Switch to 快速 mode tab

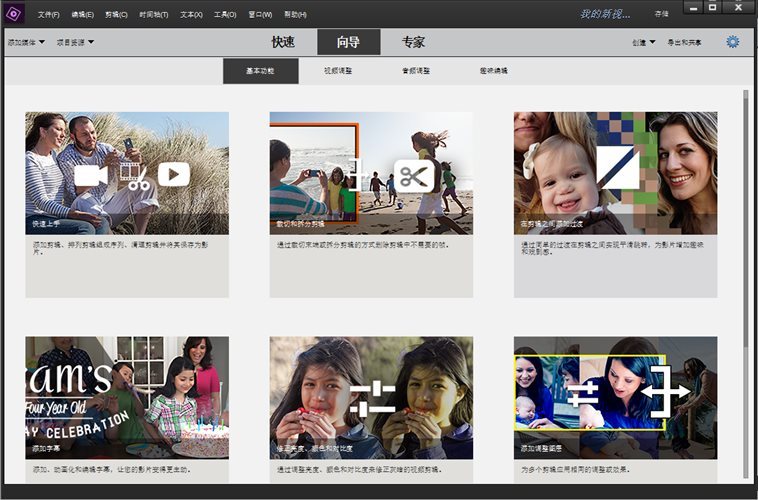coord(283,42)
